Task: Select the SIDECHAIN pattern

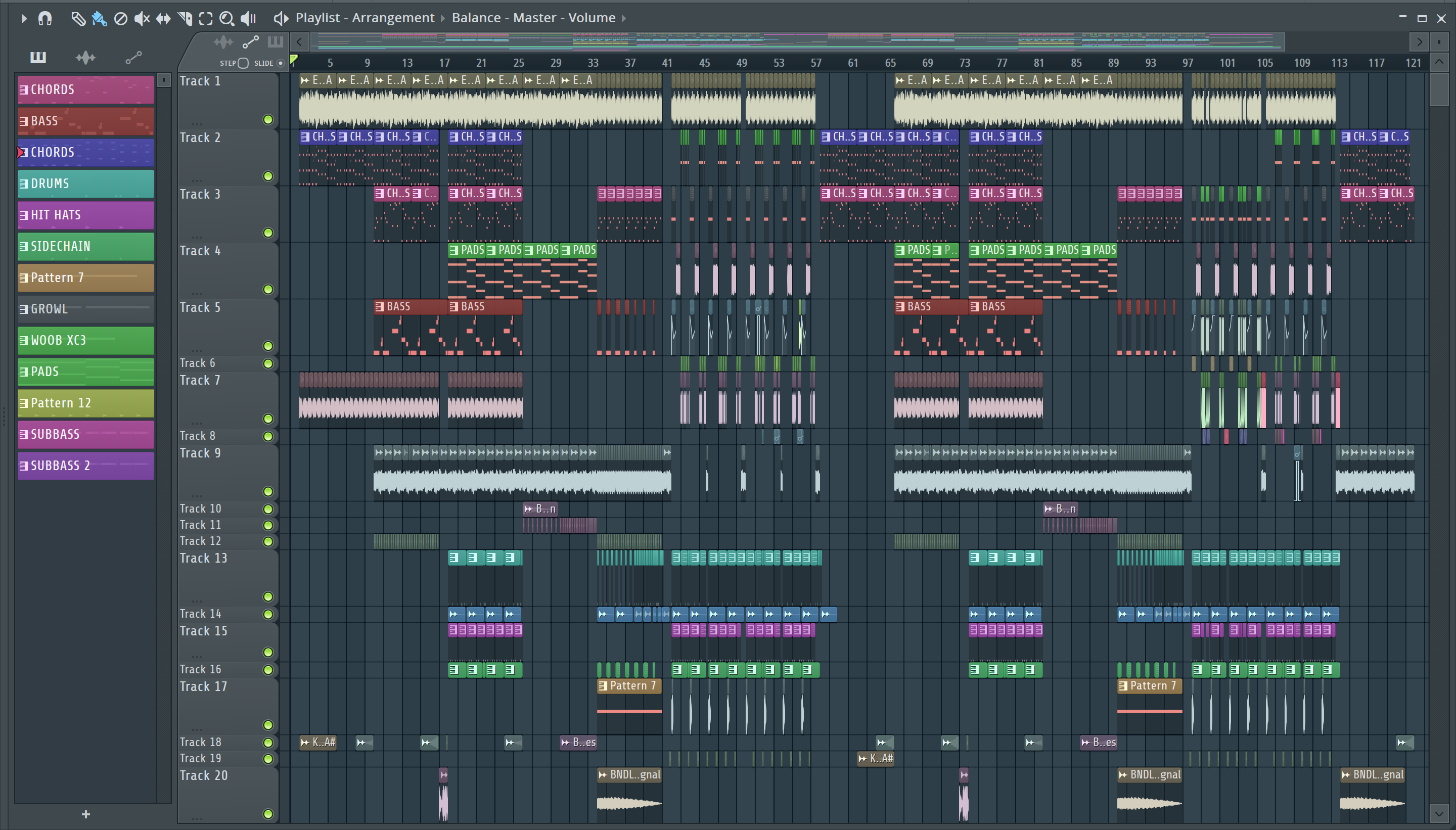Action: (x=85, y=246)
